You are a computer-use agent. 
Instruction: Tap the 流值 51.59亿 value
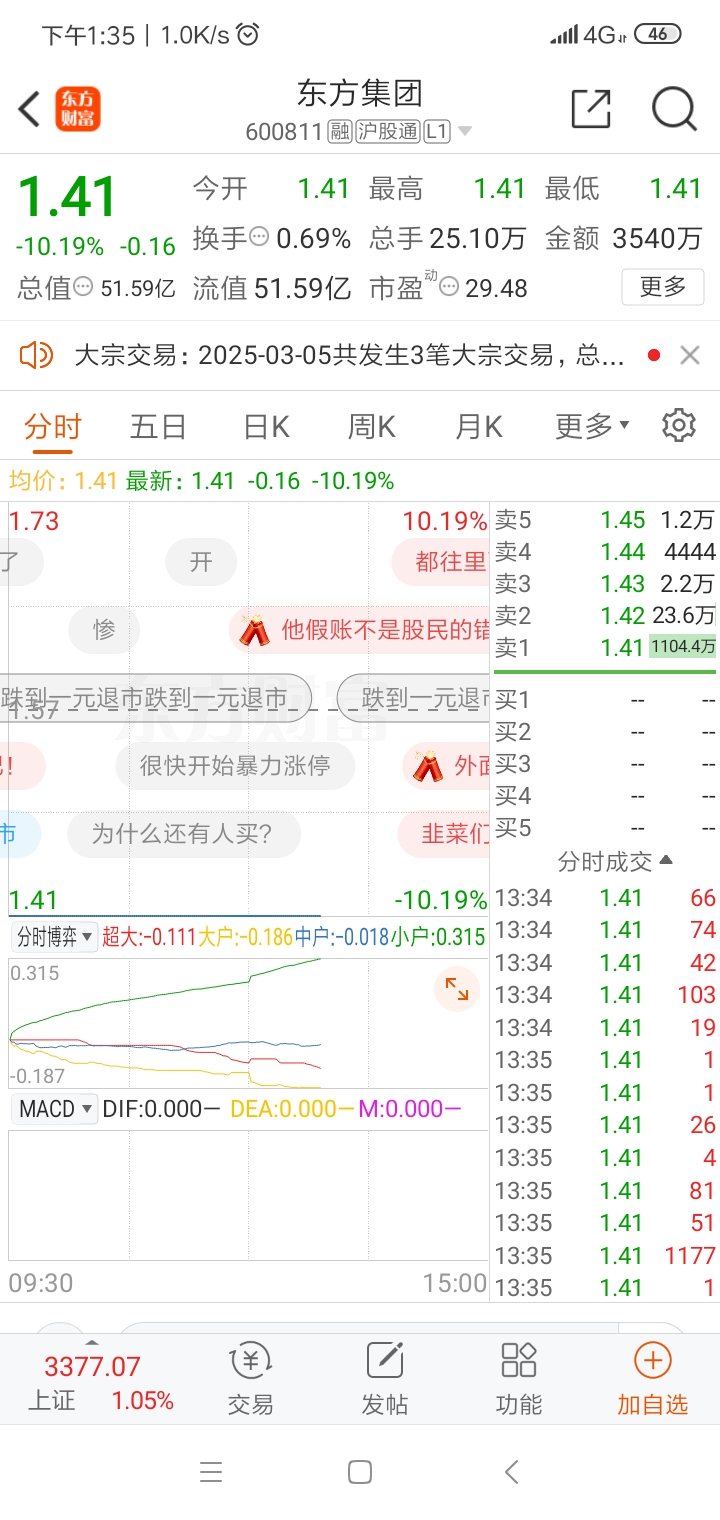[x=303, y=288]
